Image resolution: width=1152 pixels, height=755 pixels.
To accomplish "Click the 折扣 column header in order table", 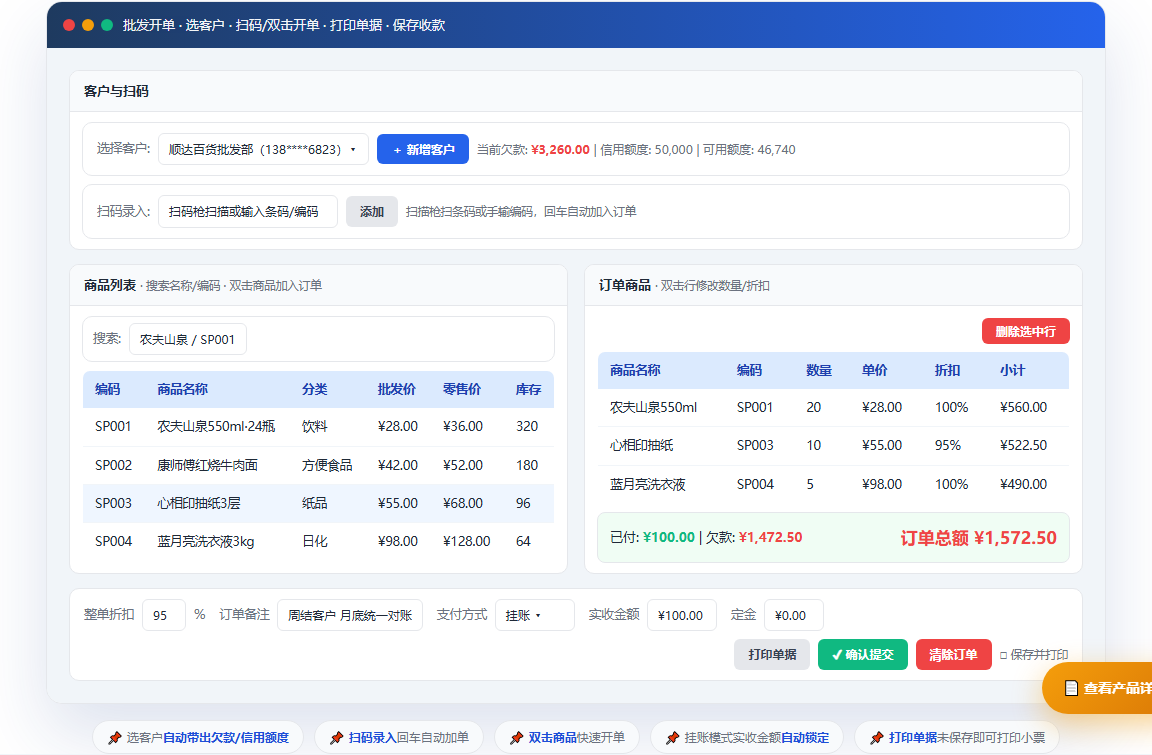I will click(x=947, y=370).
